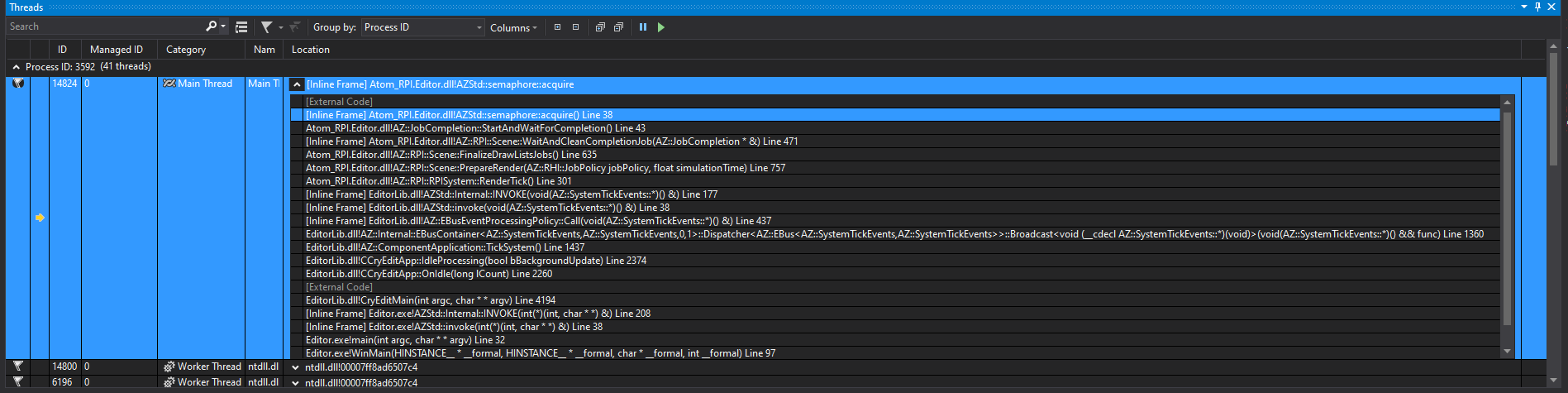1568x393 pixels.
Task: Sort by the Name column header
Action: click(x=265, y=50)
